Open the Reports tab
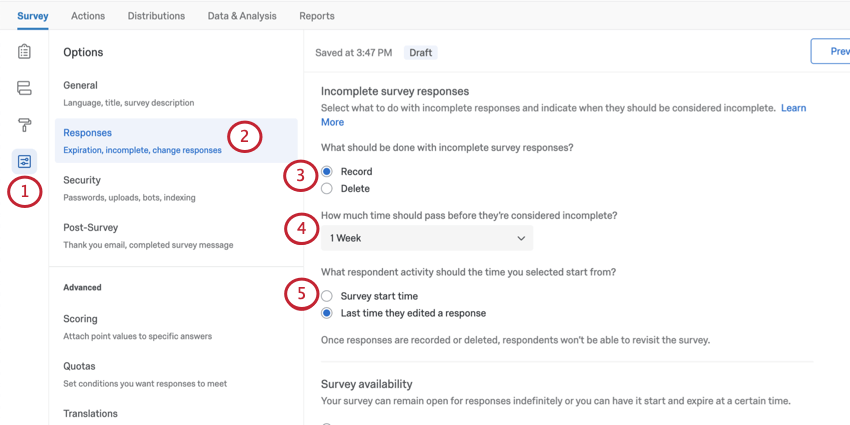Image resolution: width=850 pixels, height=425 pixels. (317, 16)
